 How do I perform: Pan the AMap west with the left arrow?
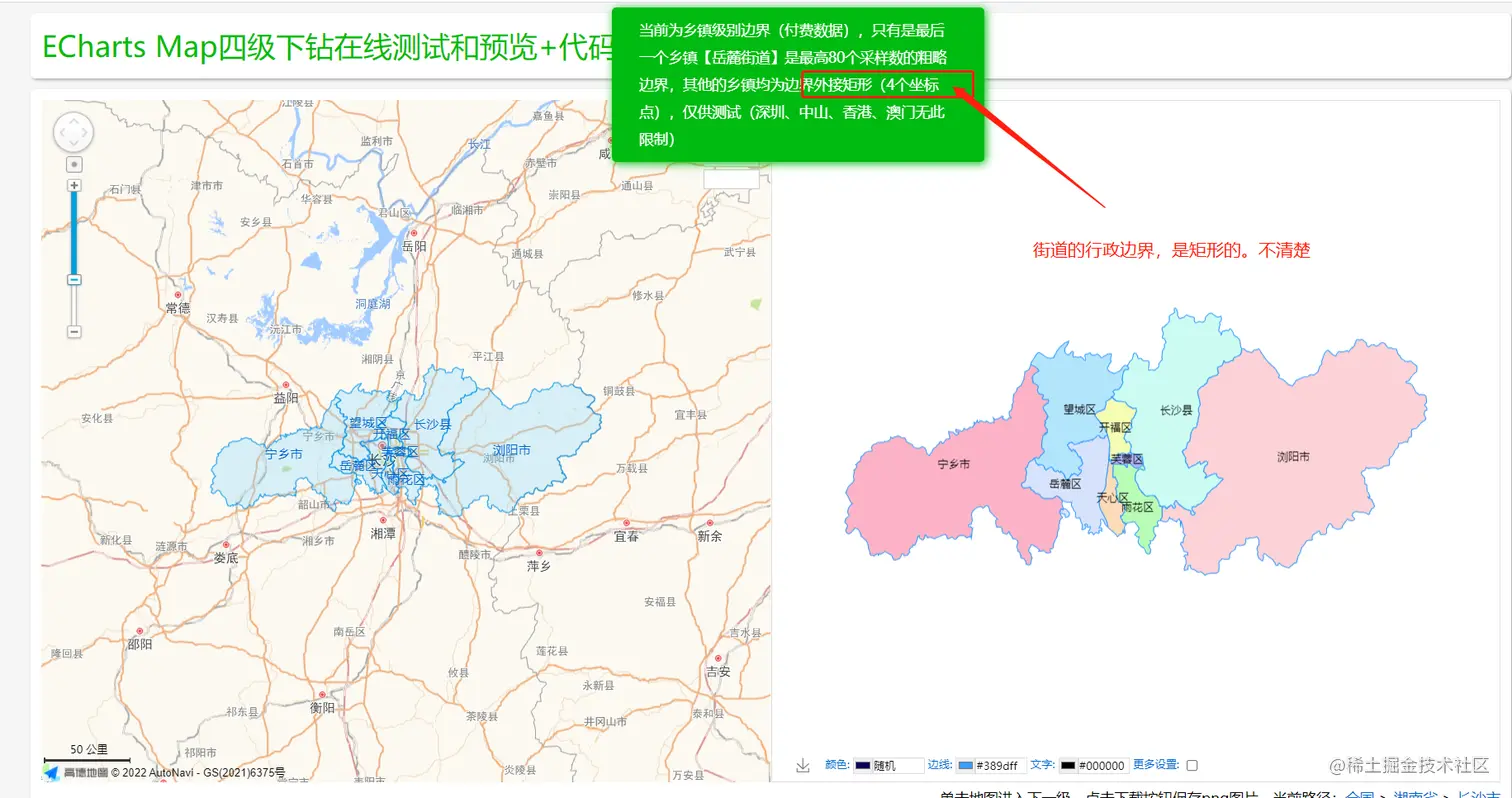(60, 133)
